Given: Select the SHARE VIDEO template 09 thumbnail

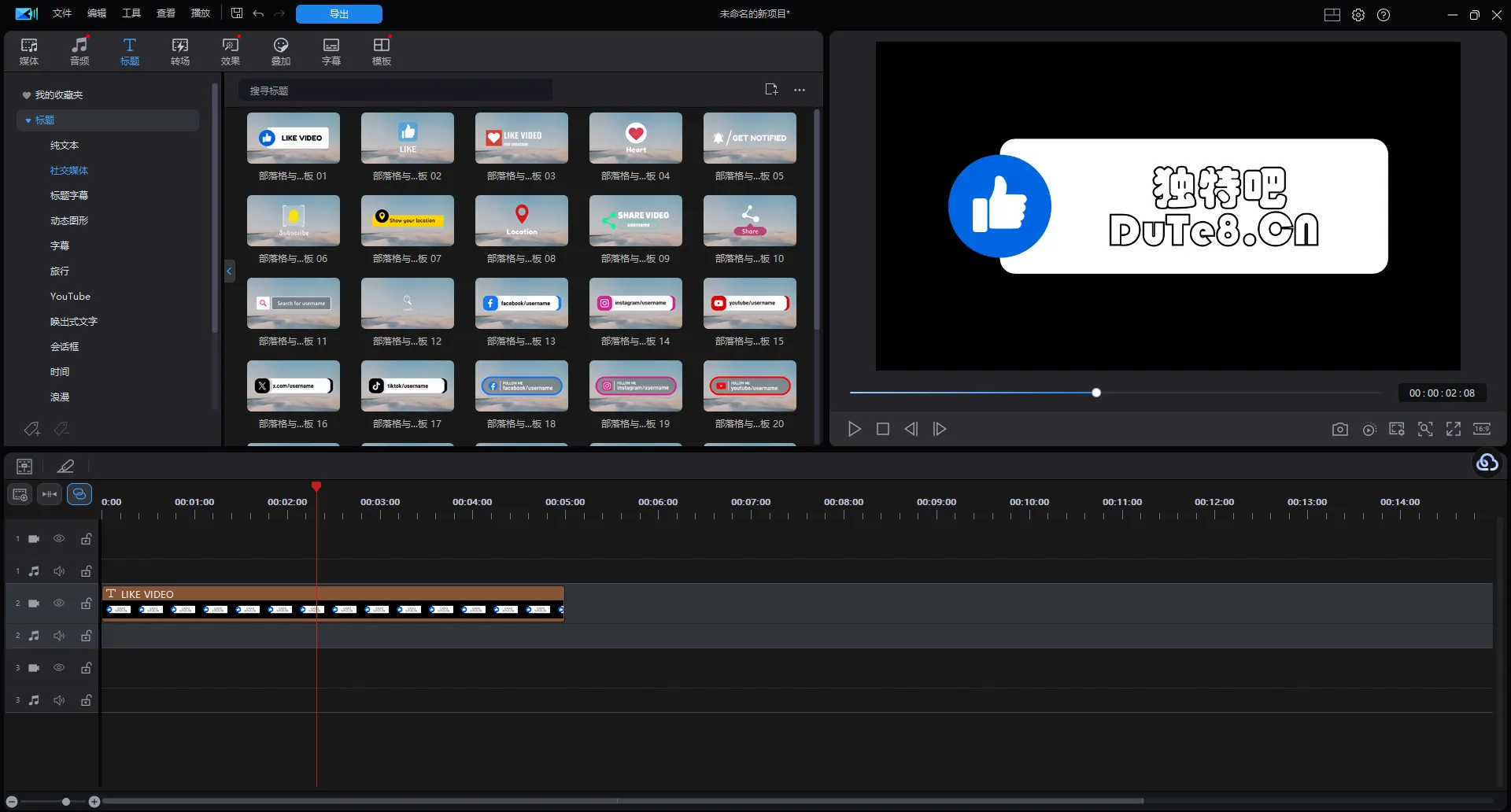Looking at the screenshot, I should click(636, 220).
